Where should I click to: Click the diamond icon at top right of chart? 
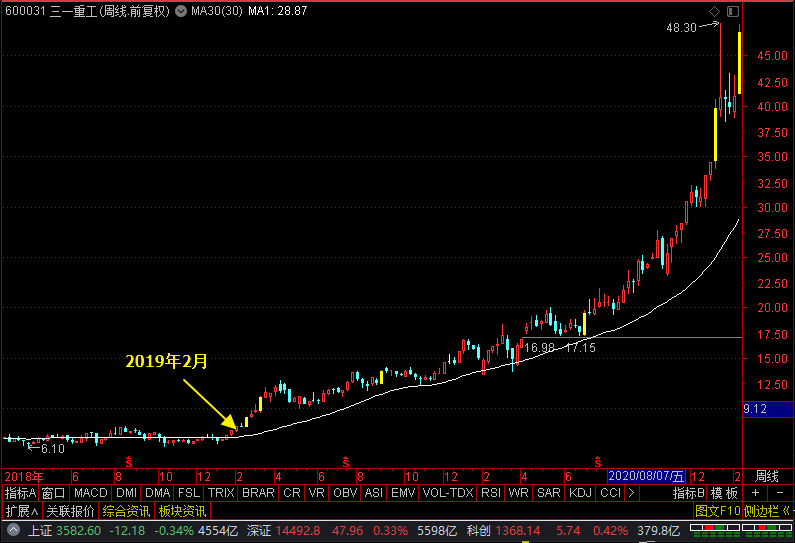point(714,11)
